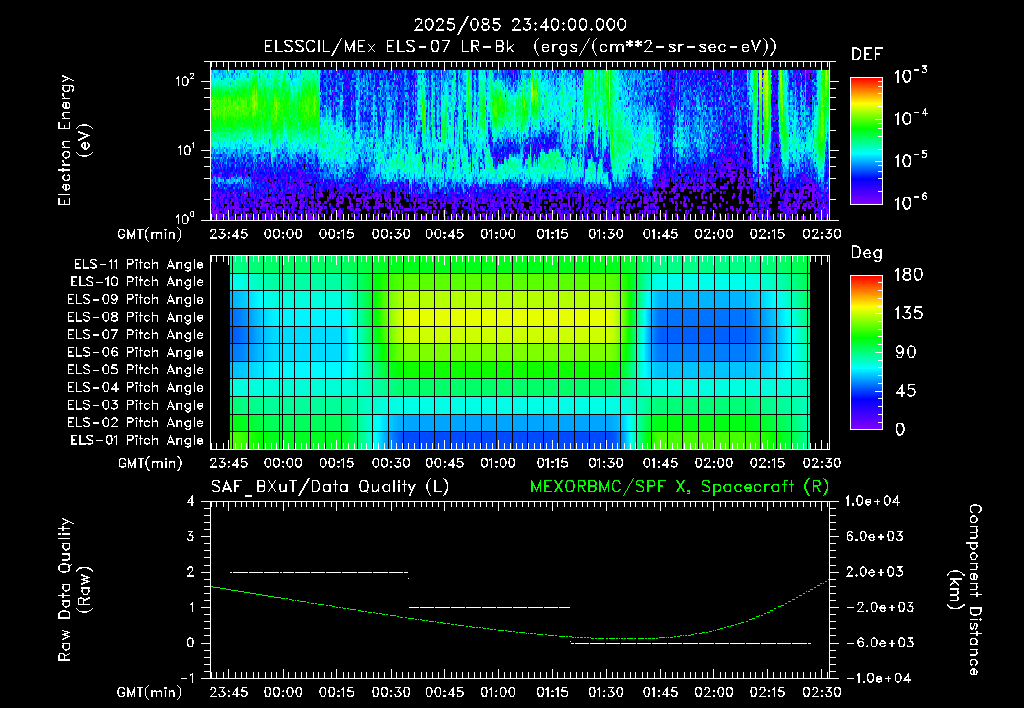Click the Component Distance (km) axis label
Image resolution: width=1024 pixels, height=708 pixels.
click(965, 589)
